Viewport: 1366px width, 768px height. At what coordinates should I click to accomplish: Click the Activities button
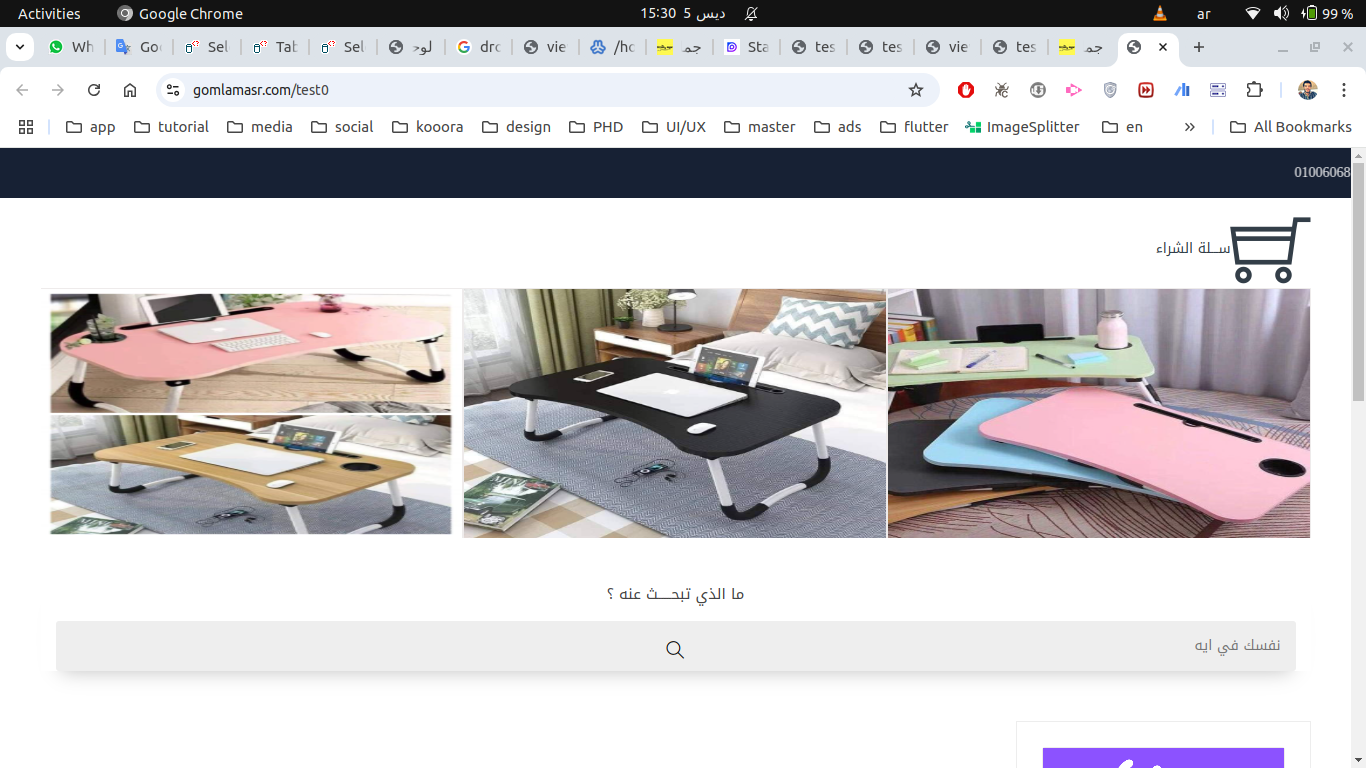click(49, 13)
